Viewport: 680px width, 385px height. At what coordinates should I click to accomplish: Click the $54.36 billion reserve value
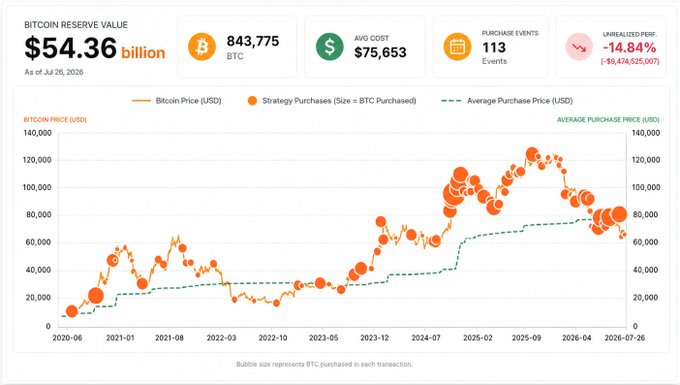95,48
